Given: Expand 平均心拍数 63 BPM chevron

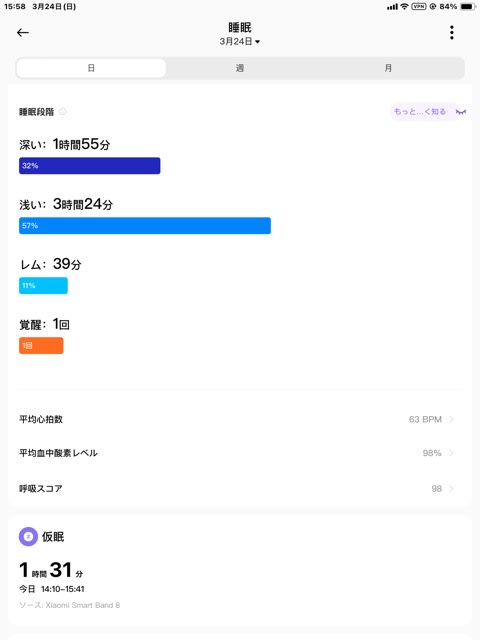Looking at the screenshot, I should click(x=451, y=419).
